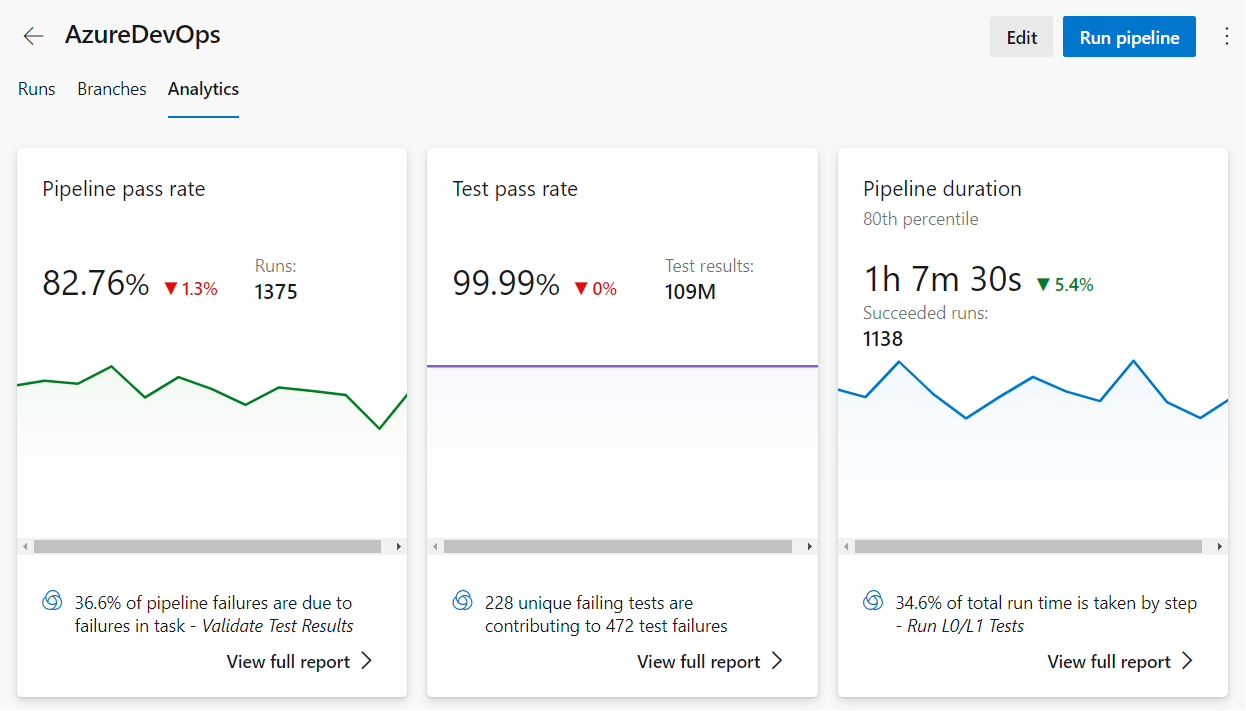This screenshot has height=711, width=1246.
Task: Click the Edit button
Action: [x=1021, y=35]
